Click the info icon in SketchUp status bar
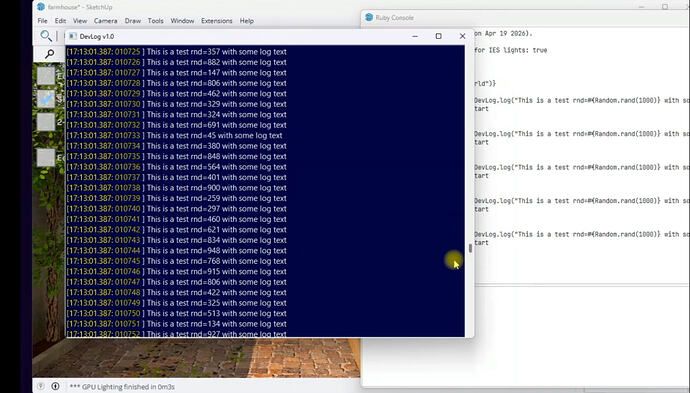The image size is (690, 393). point(55,386)
